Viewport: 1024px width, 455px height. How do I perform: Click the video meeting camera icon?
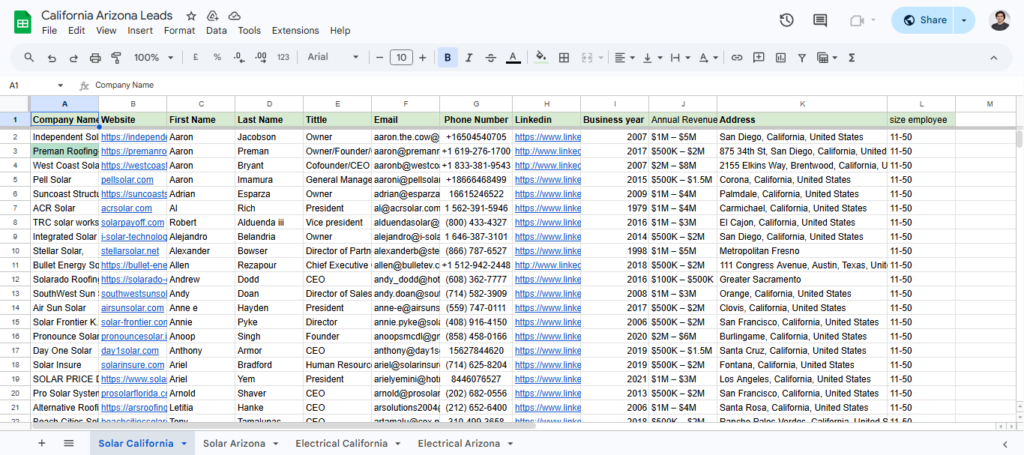coord(857,20)
